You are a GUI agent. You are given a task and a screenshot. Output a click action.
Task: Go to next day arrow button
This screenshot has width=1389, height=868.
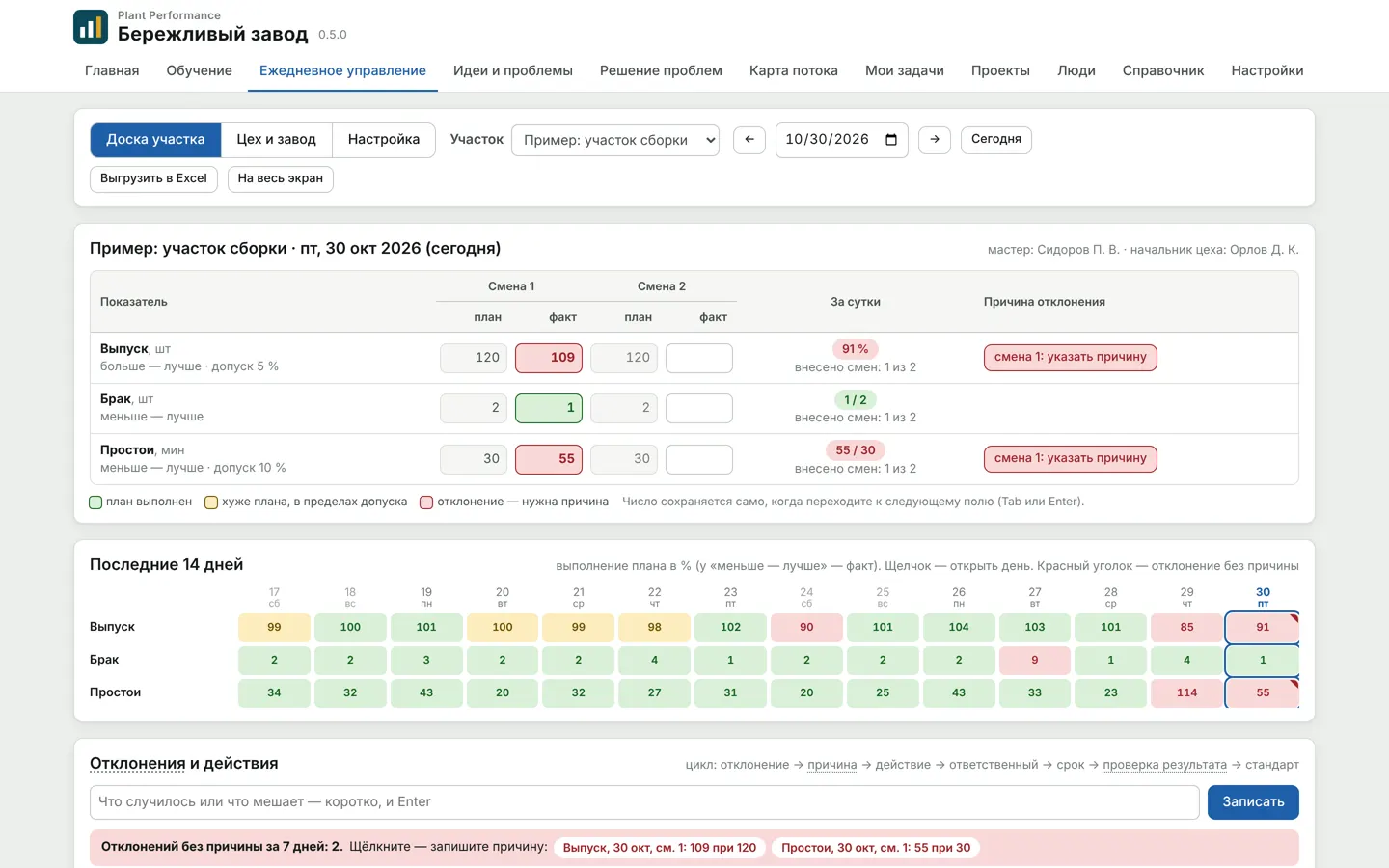point(935,140)
